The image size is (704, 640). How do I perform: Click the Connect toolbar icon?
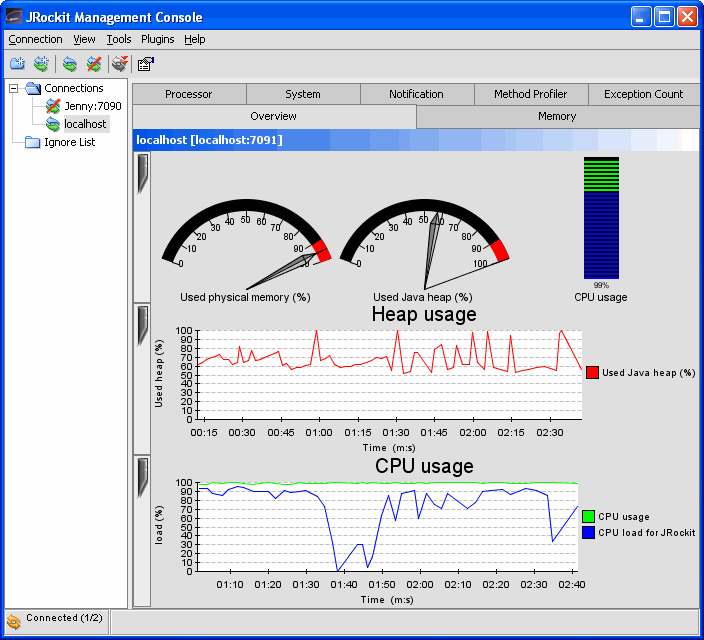click(70, 64)
